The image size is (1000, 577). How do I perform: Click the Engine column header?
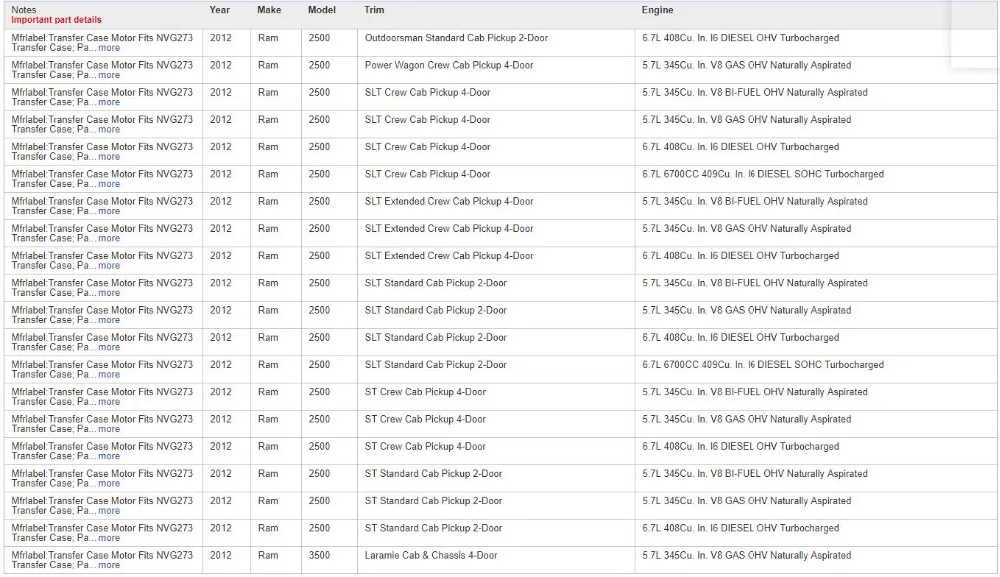[x=658, y=10]
